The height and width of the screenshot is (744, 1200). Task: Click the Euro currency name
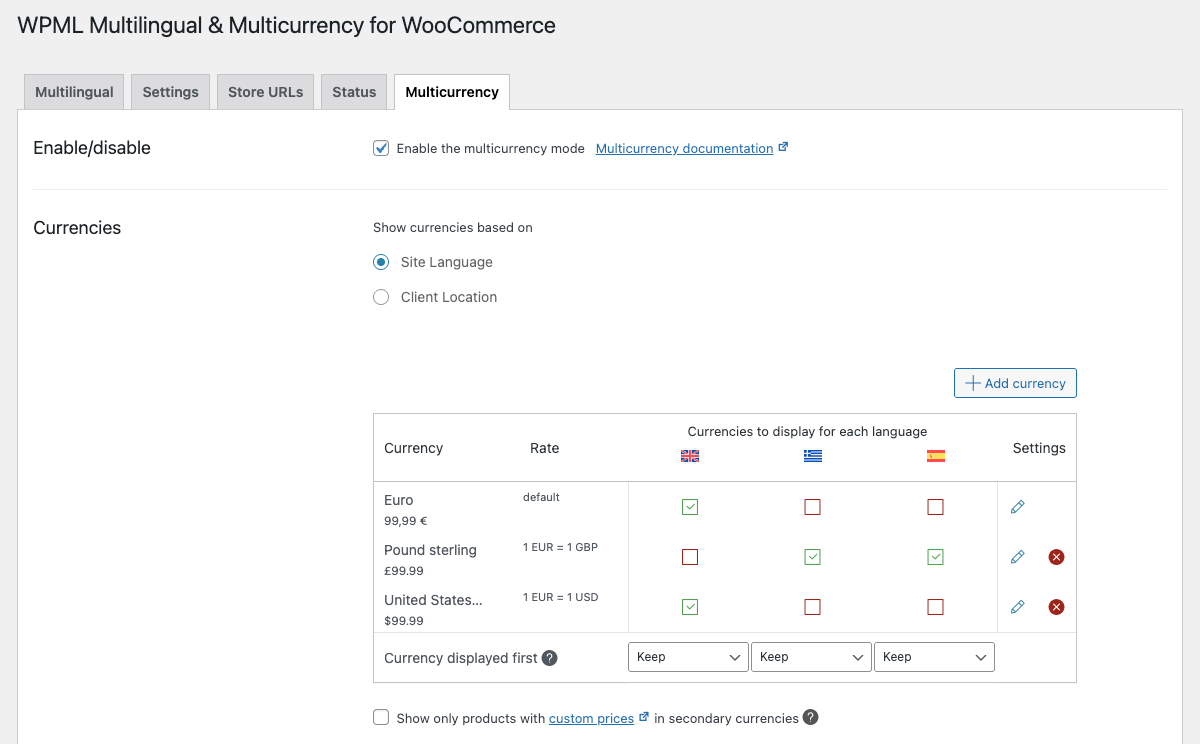[x=399, y=500]
